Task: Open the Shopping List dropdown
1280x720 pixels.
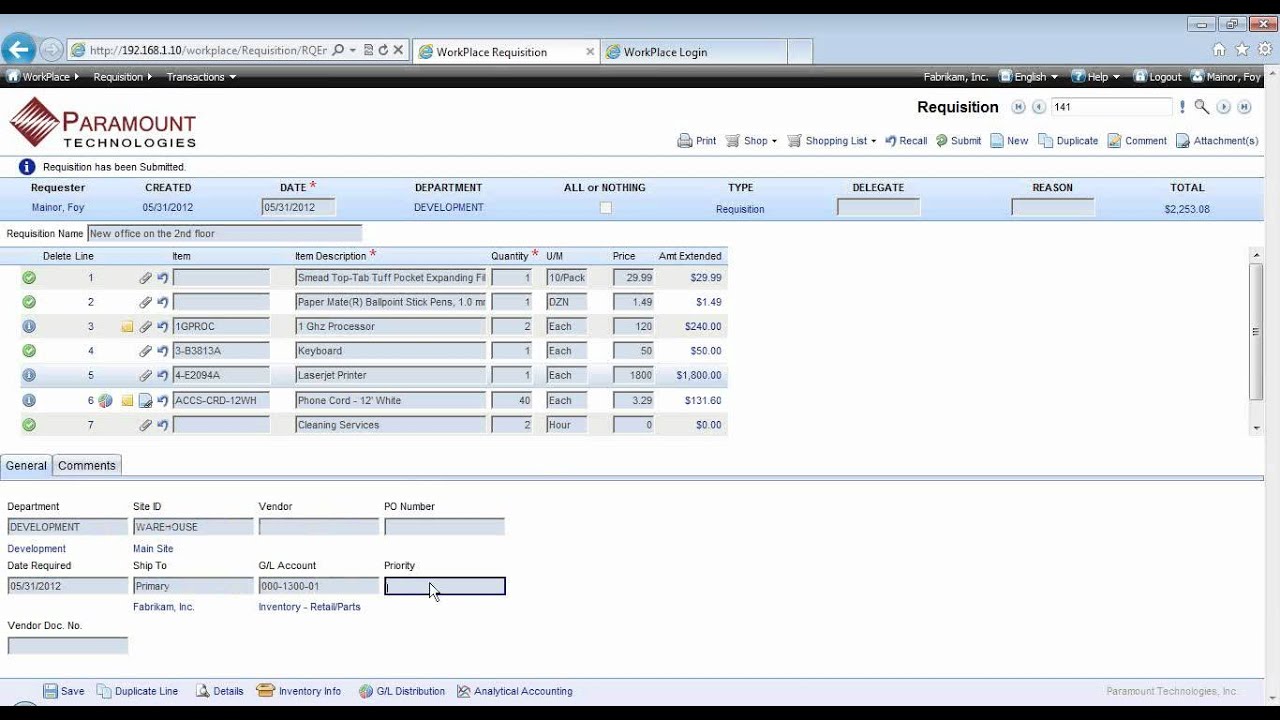Action: click(832, 141)
